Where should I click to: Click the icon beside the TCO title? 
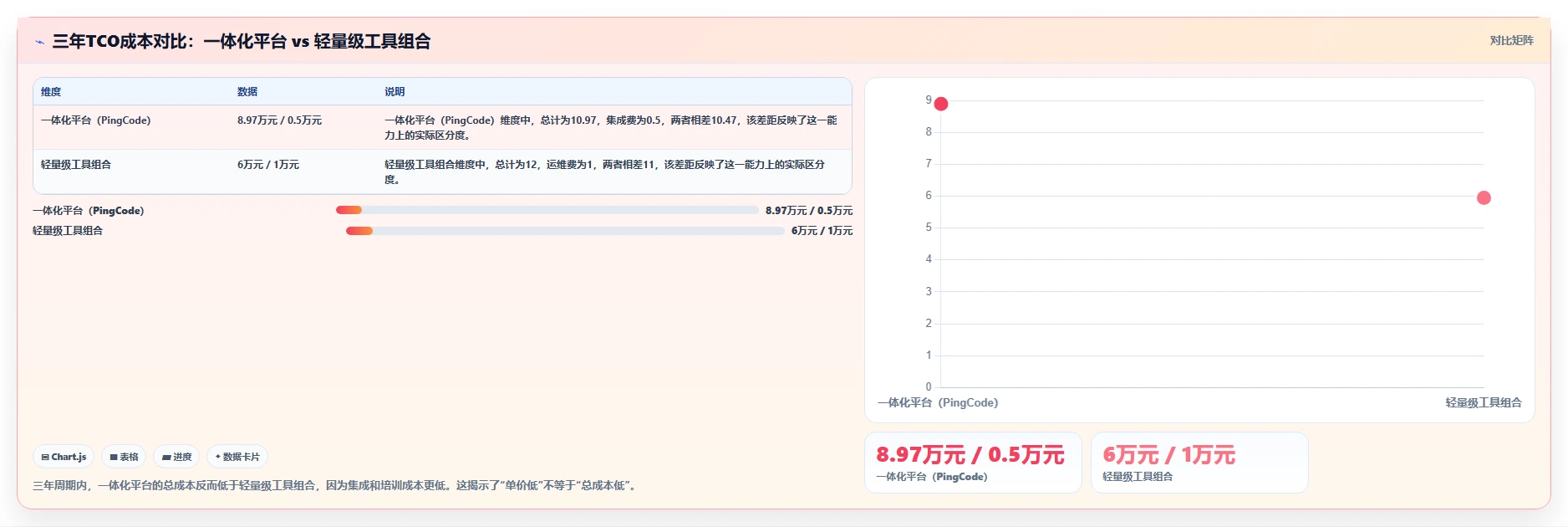point(39,42)
